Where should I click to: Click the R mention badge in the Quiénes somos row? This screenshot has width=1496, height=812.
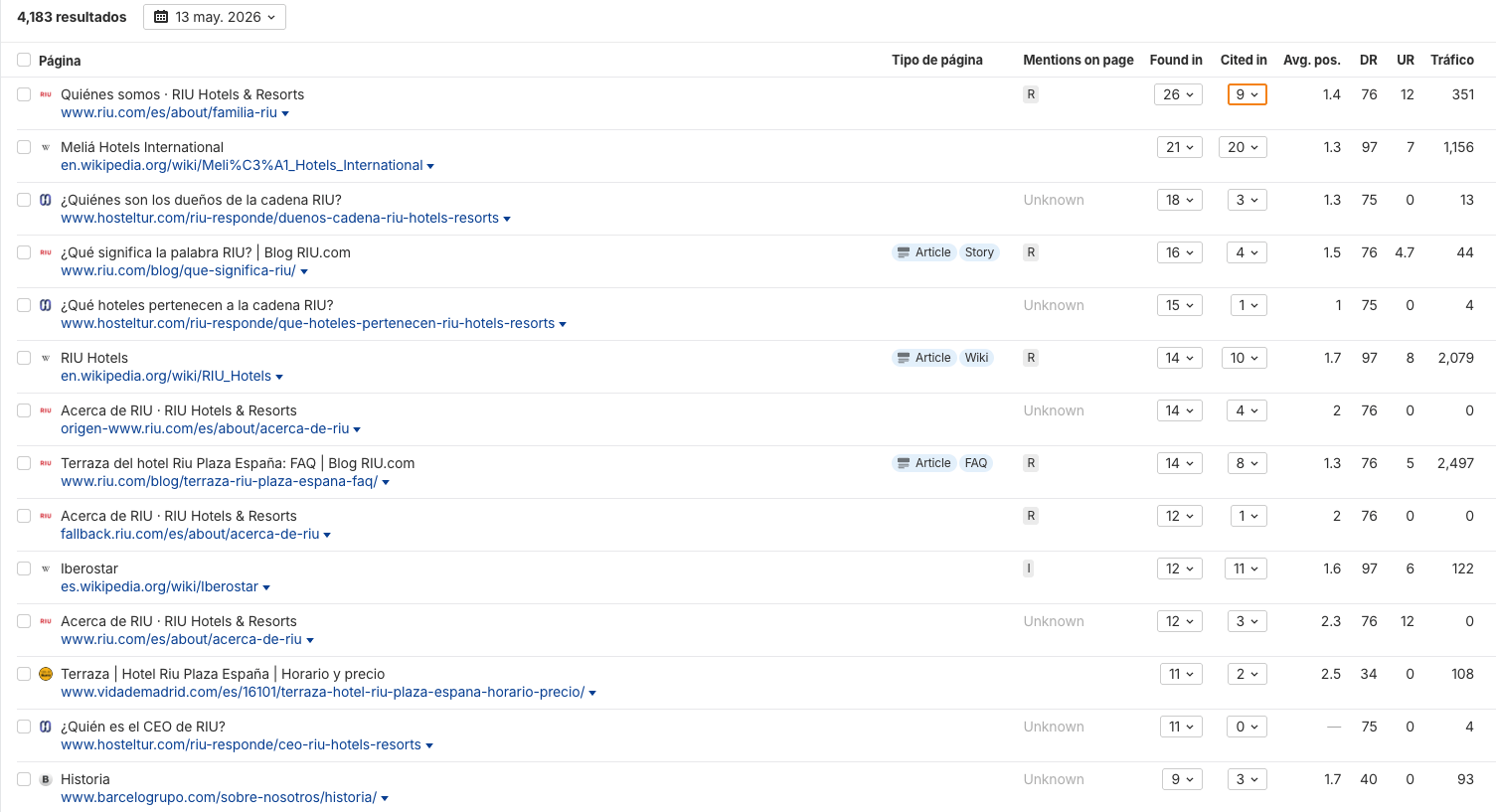(x=1031, y=94)
